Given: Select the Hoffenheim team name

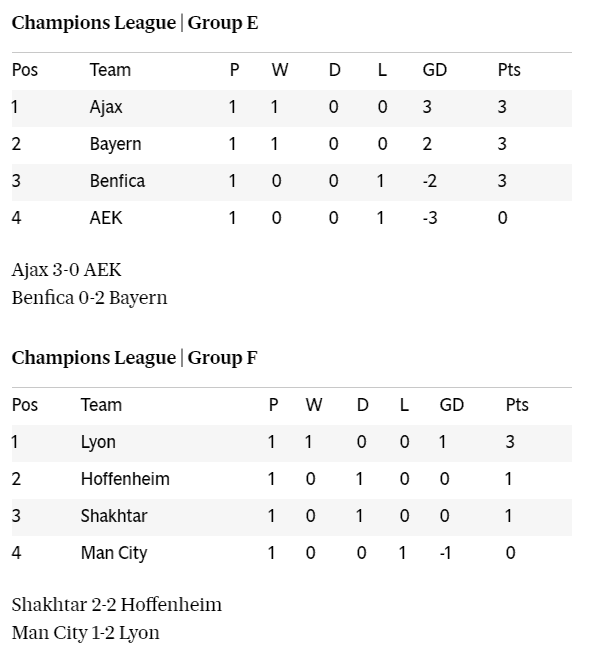Looking at the screenshot, I should (125, 479).
